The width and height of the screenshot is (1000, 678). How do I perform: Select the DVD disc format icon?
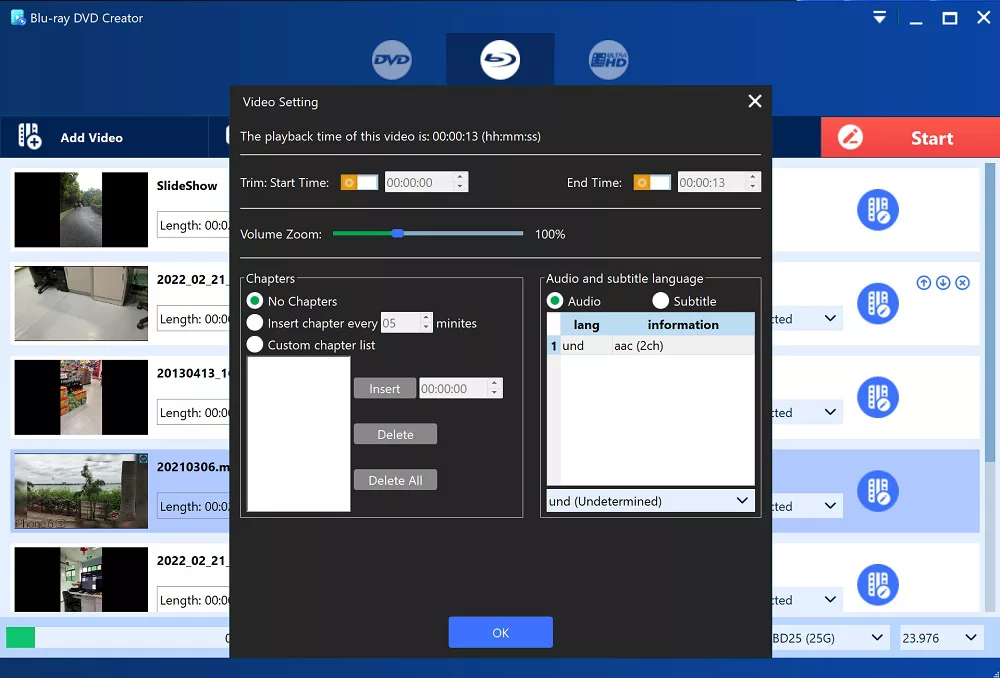392,61
